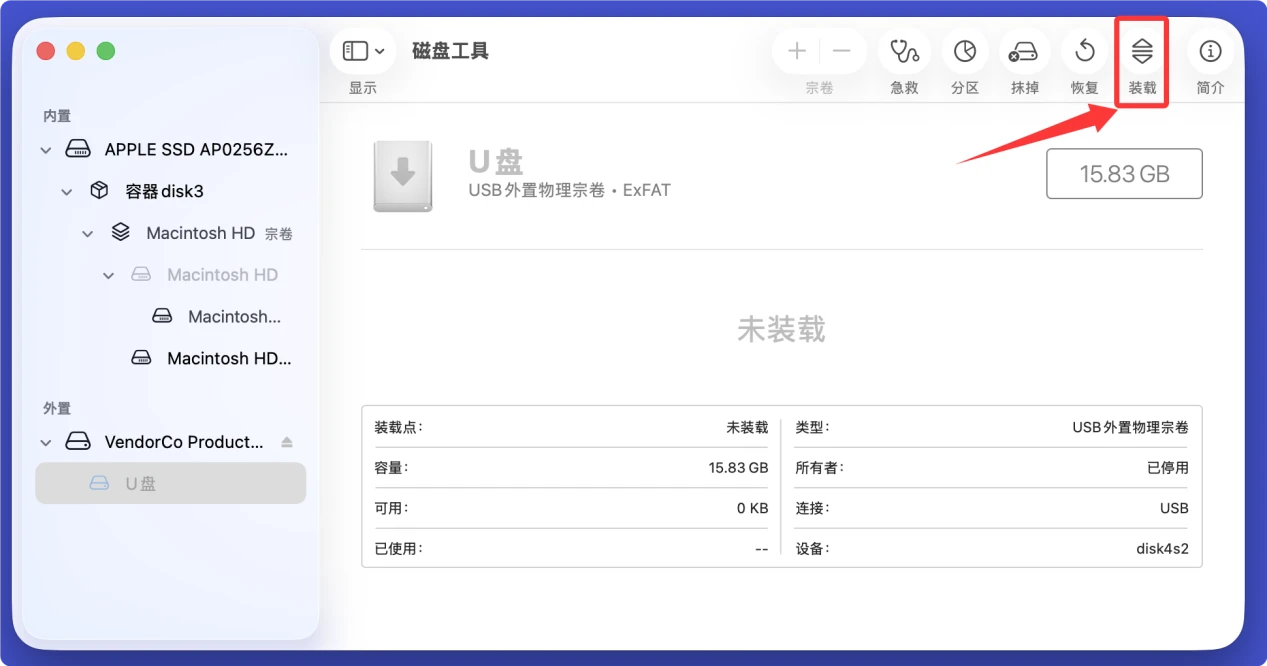The image size is (1267, 666).
Task: Mount the volume using 装载 icon
Action: [1142, 51]
